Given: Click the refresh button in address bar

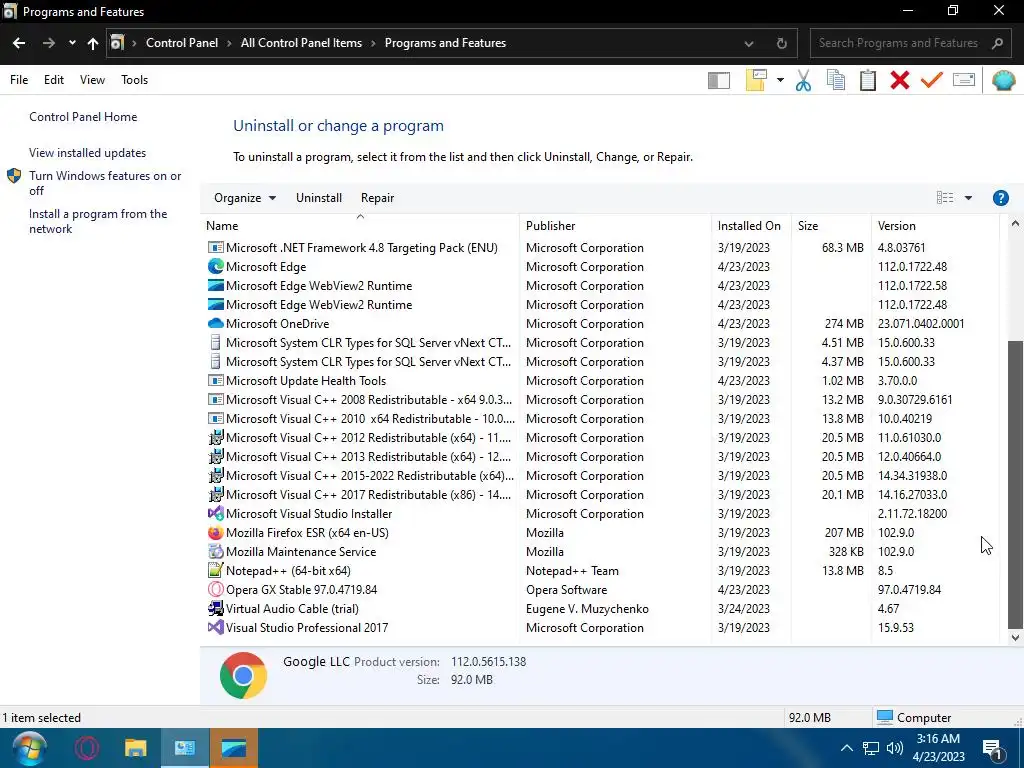Looking at the screenshot, I should [782, 43].
